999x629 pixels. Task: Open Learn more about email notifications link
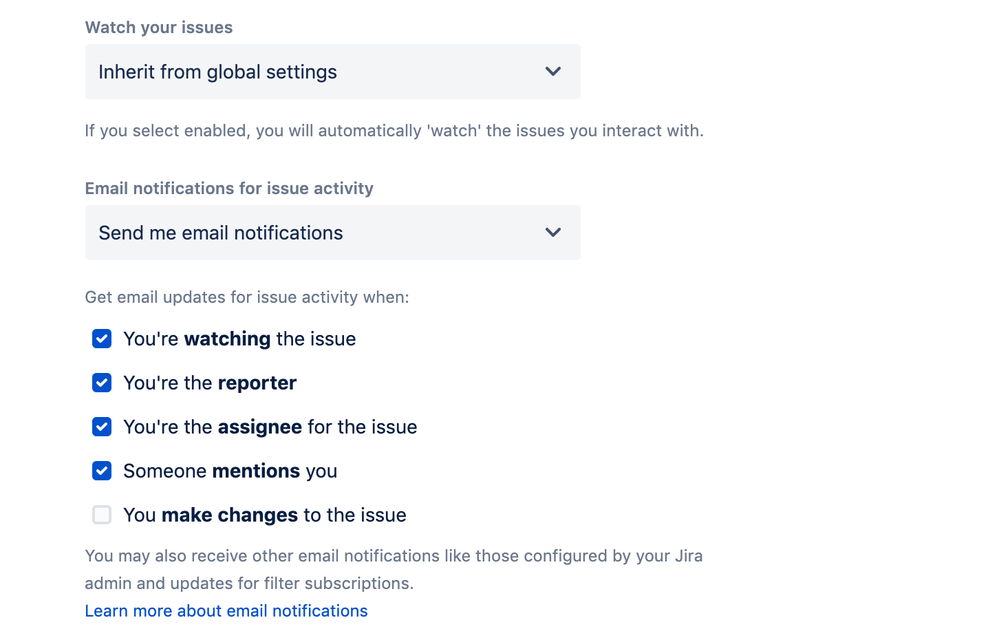(226, 611)
